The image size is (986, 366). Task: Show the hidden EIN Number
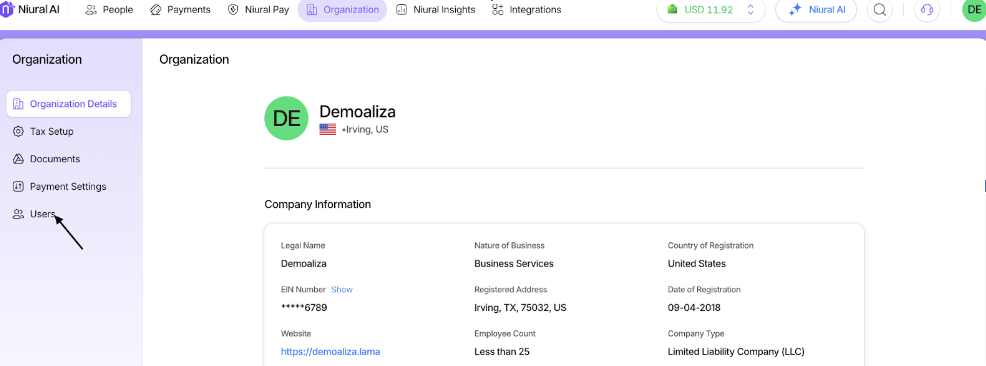click(x=342, y=289)
